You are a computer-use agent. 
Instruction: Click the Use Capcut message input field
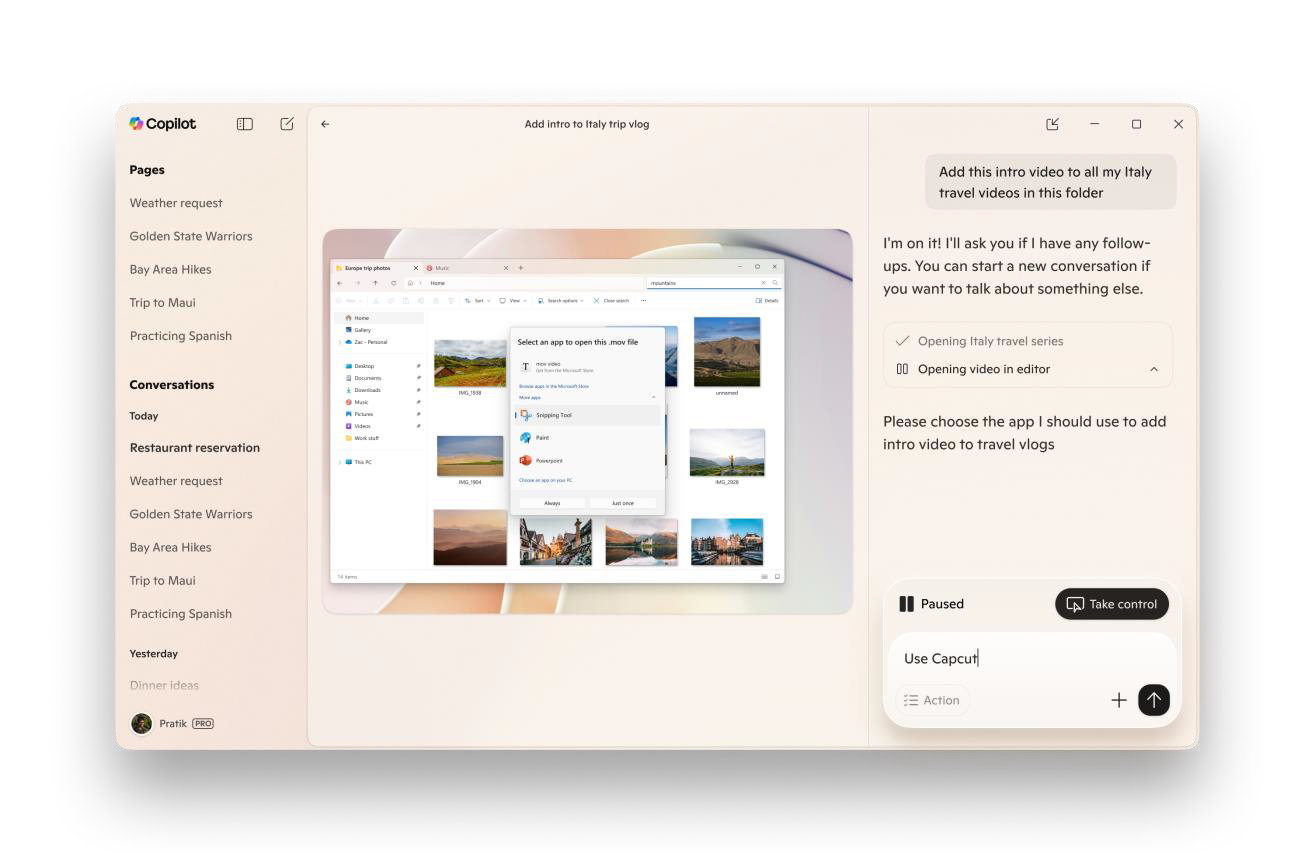(x=1030, y=658)
